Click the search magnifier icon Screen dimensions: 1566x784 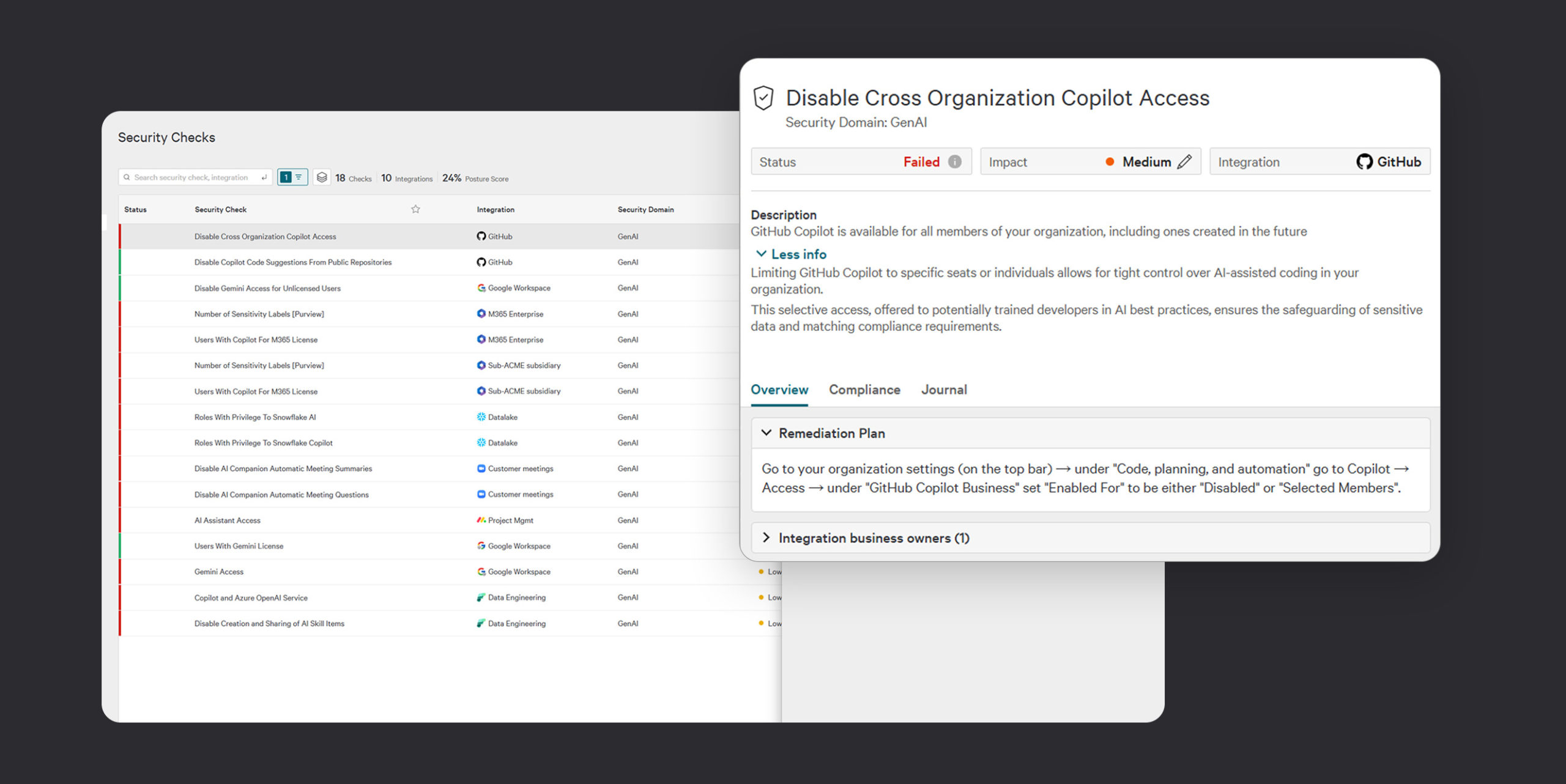pyautogui.click(x=127, y=177)
